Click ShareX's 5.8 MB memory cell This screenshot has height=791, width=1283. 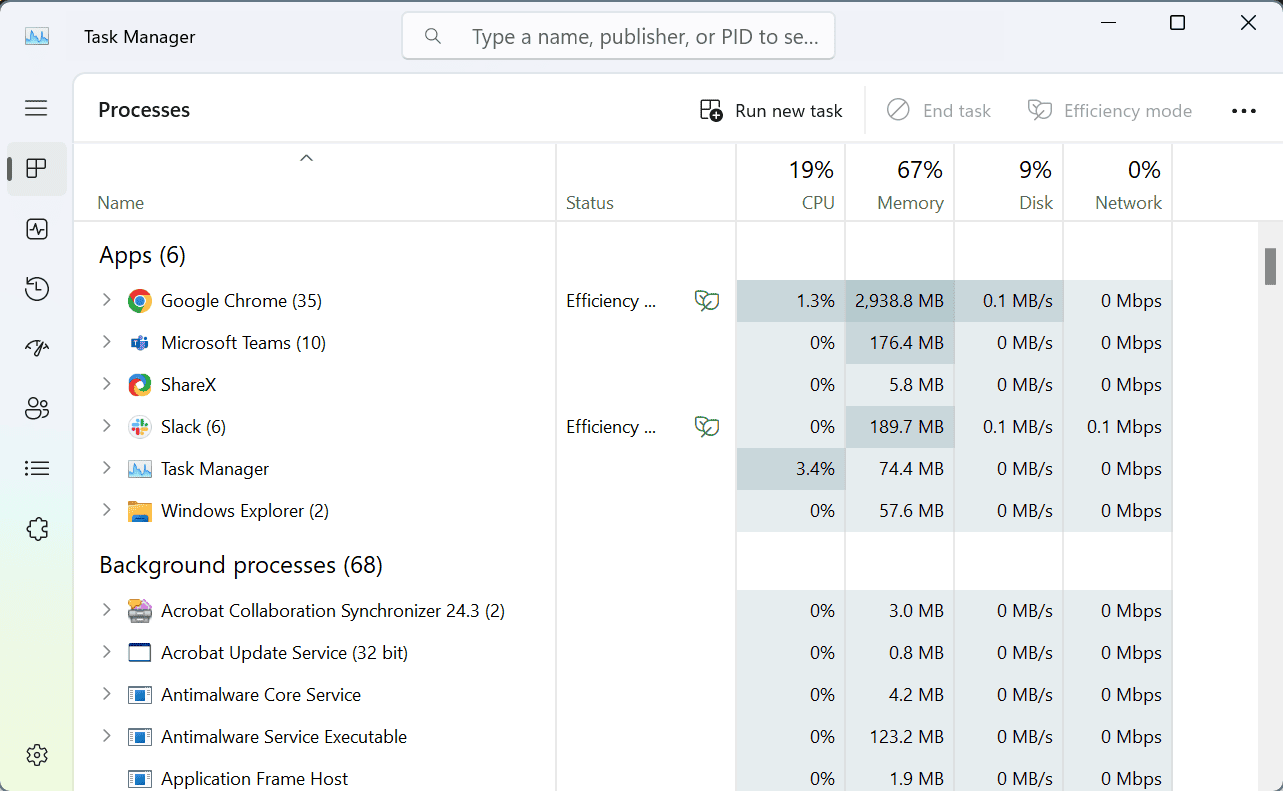coord(900,385)
